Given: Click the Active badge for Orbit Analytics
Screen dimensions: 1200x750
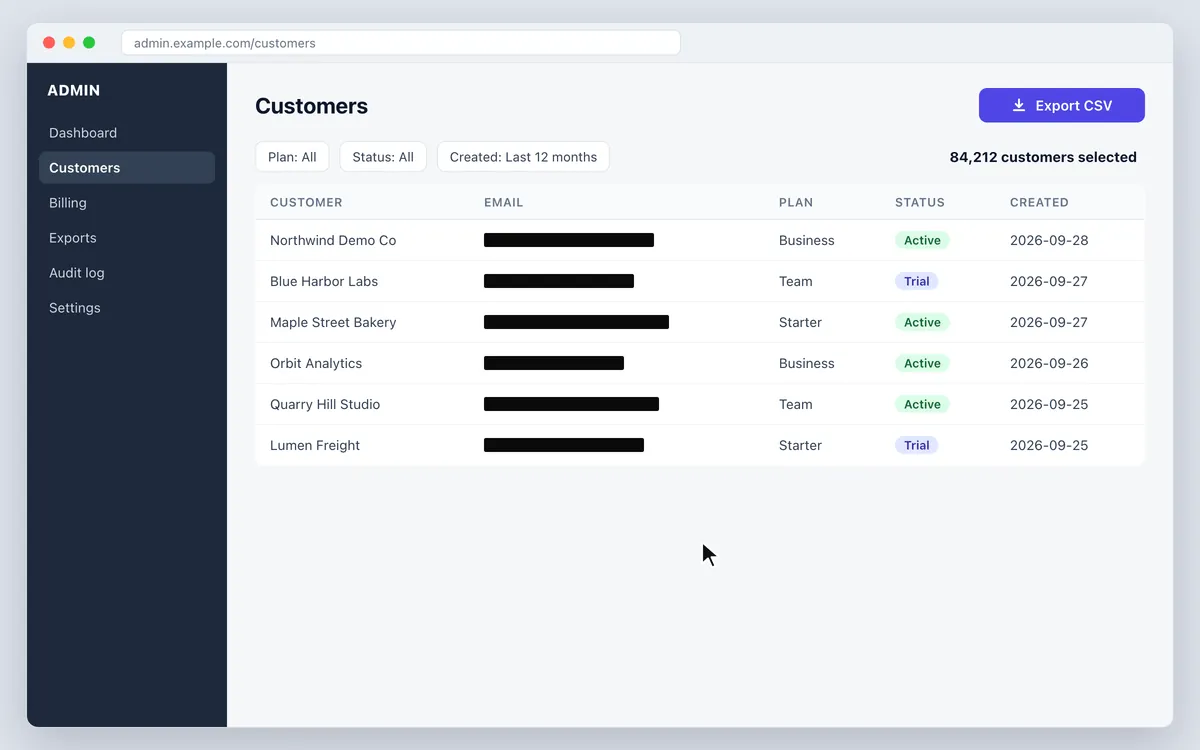Looking at the screenshot, I should point(922,363).
